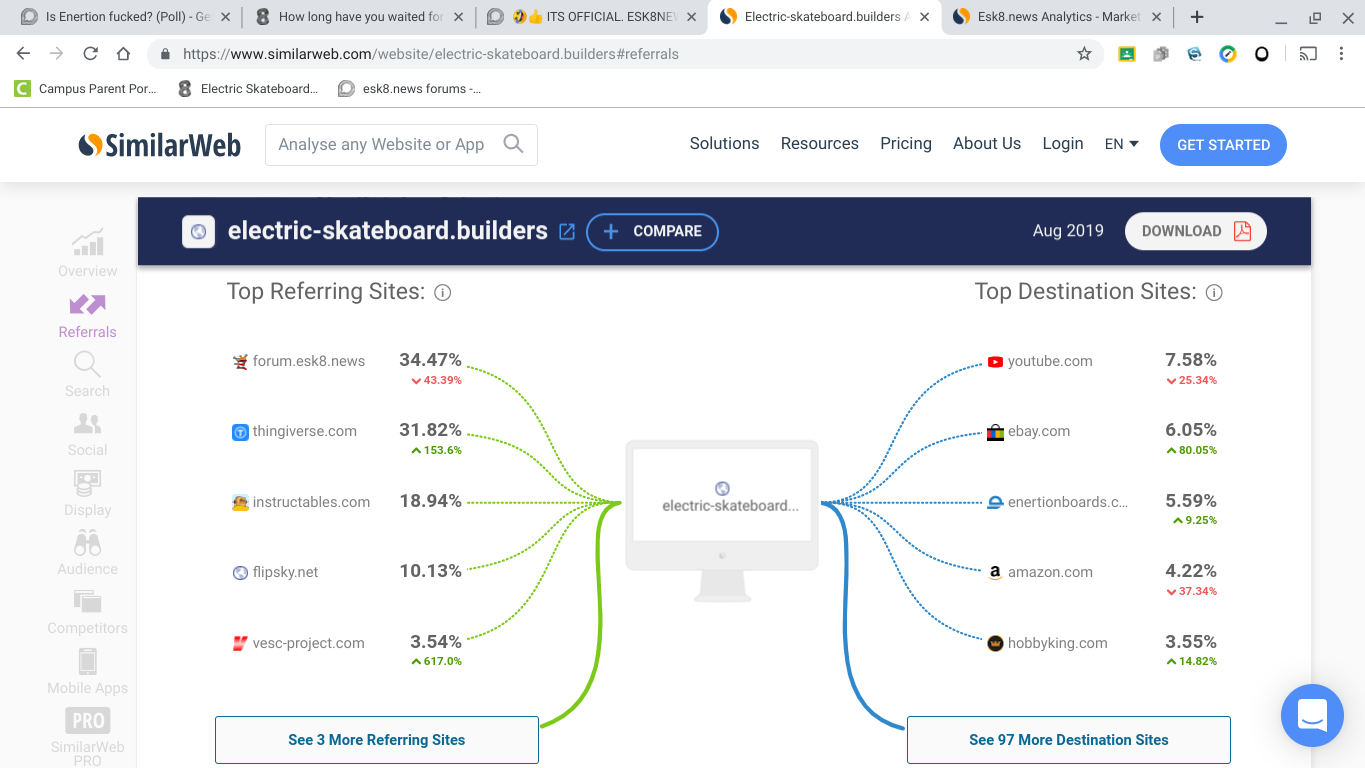Click the 7.58% value for youtube.com

click(1191, 360)
